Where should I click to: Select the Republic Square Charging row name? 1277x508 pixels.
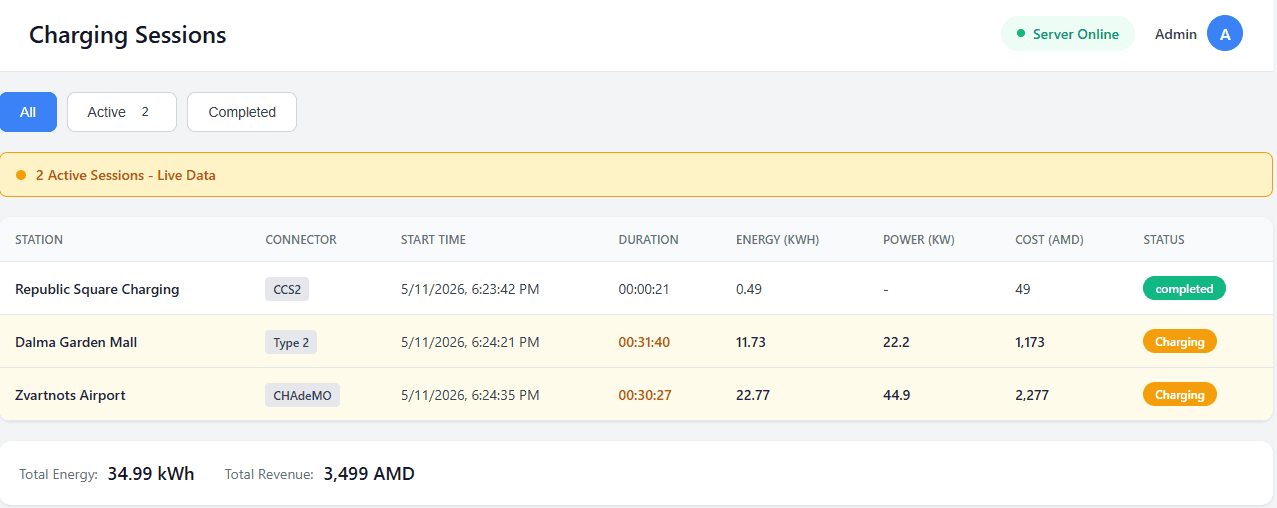point(97,289)
